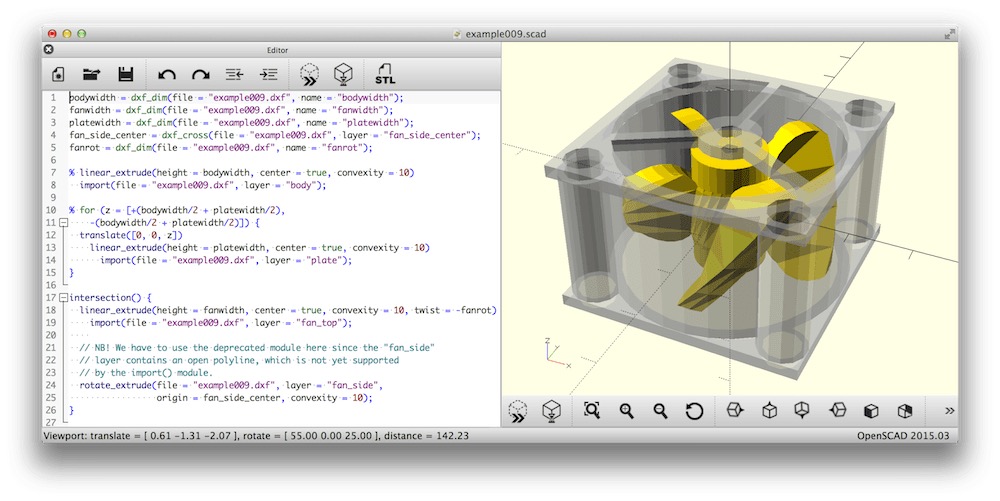Preview the model from the editor toolbar
Viewport: 1000px width, 501px height.
pos(309,75)
